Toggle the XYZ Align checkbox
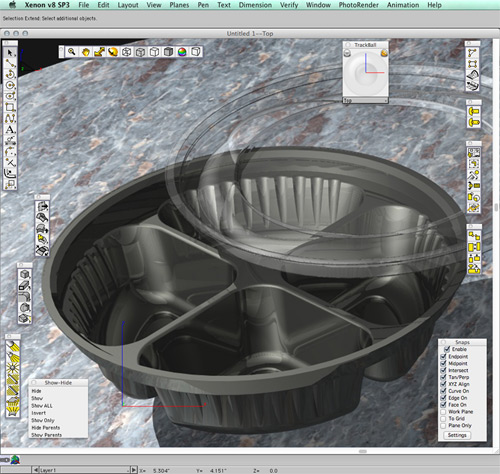Viewport: 500px width, 474px height. click(x=444, y=384)
